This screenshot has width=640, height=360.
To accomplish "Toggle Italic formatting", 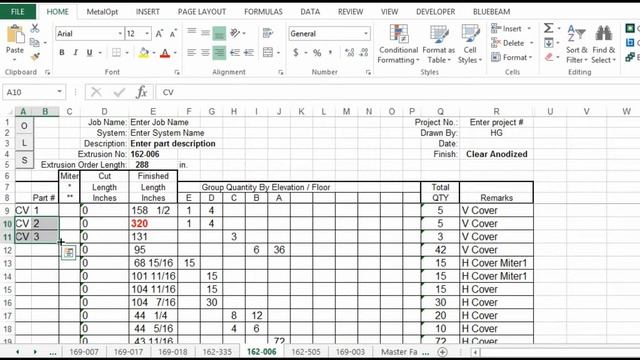I will pos(76,53).
